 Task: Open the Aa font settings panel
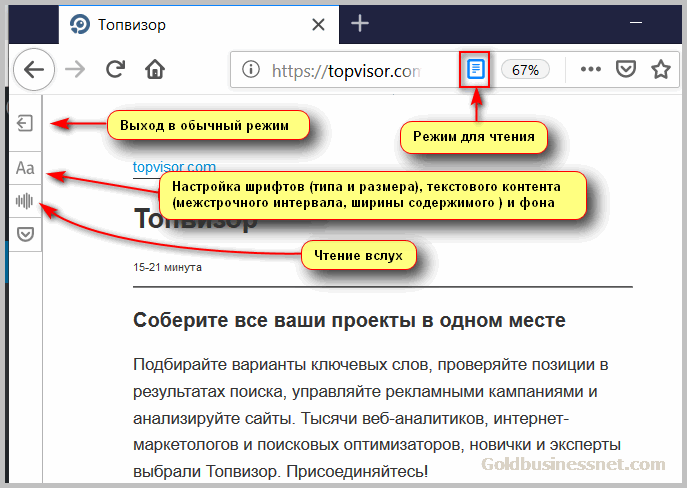point(25,168)
